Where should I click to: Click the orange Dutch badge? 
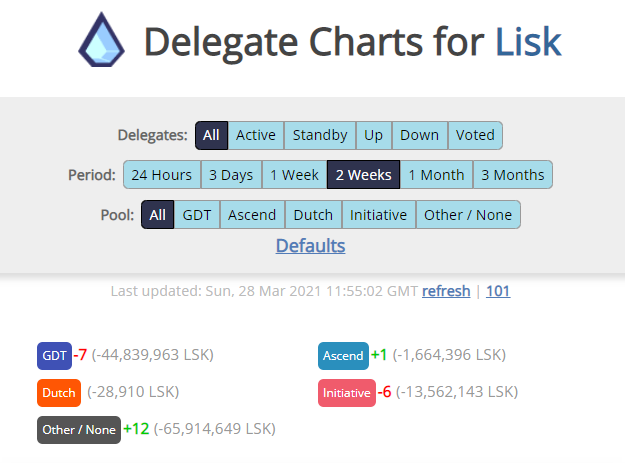pyautogui.click(x=59, y=393)
